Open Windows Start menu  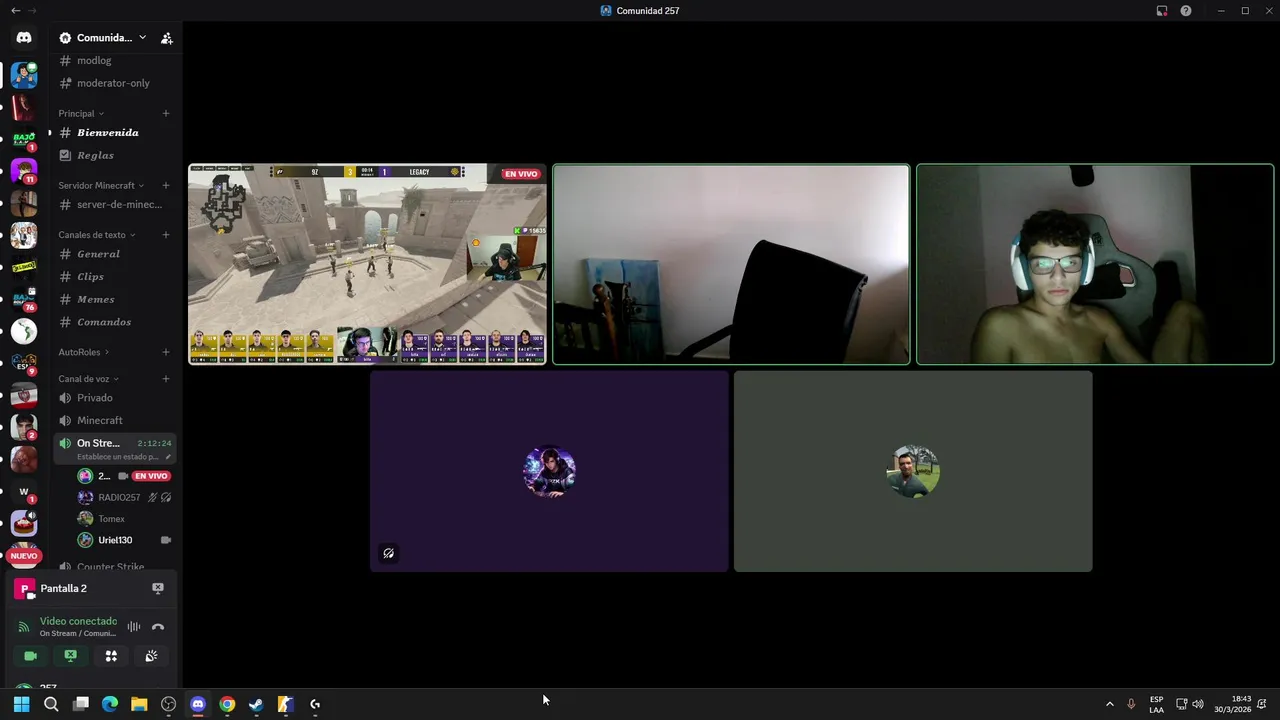click(x=21, y=704)
